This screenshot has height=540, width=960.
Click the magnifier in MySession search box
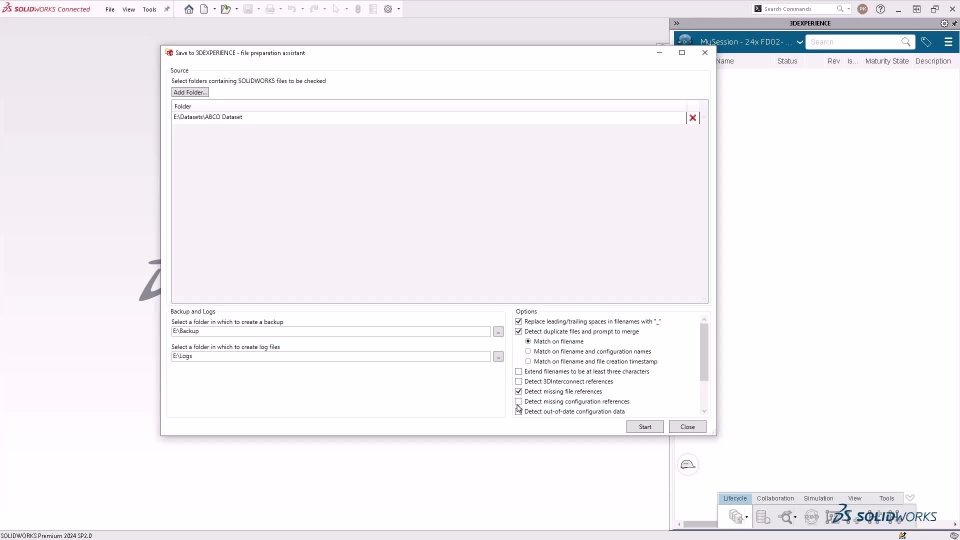tap(906, 42)
